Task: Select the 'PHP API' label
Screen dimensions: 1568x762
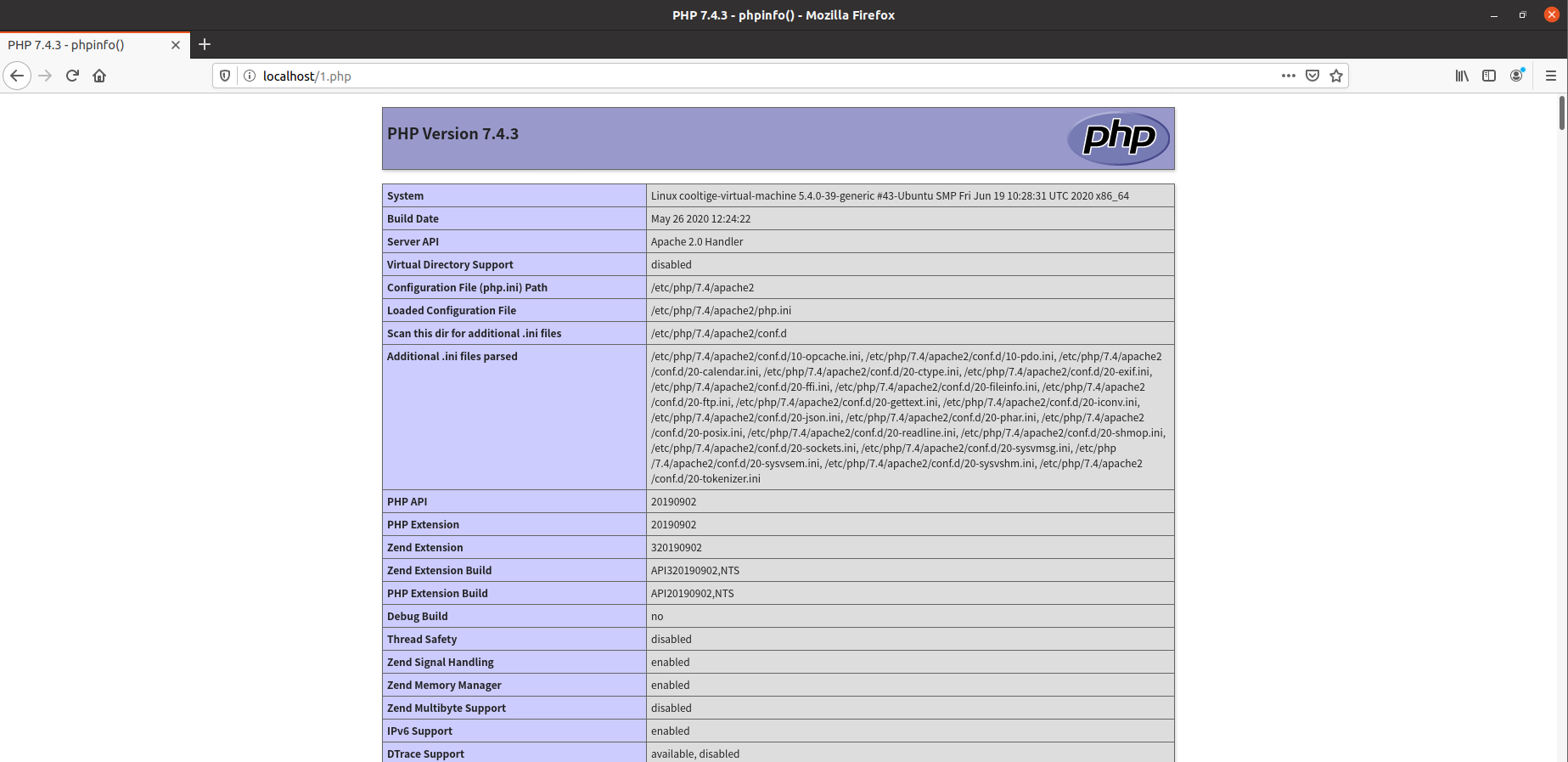Action: (x=407, y=501)
